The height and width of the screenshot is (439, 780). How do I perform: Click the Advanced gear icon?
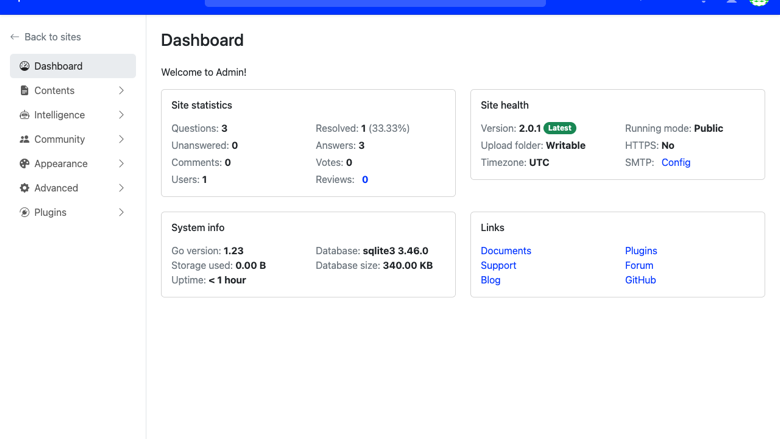click(x=24, y=188)
